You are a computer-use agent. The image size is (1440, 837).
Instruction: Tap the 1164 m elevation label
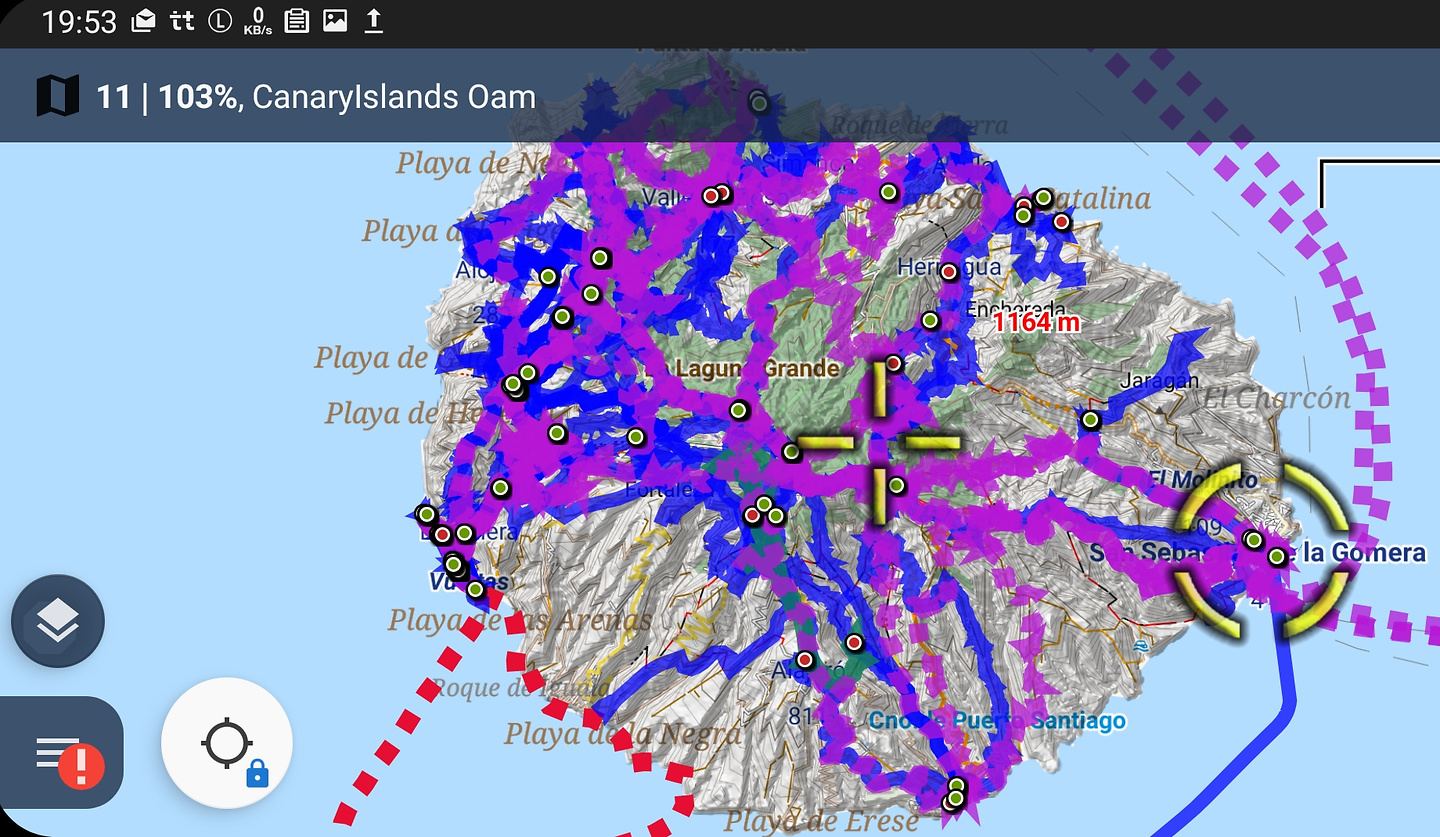[x=1036, y=322]
